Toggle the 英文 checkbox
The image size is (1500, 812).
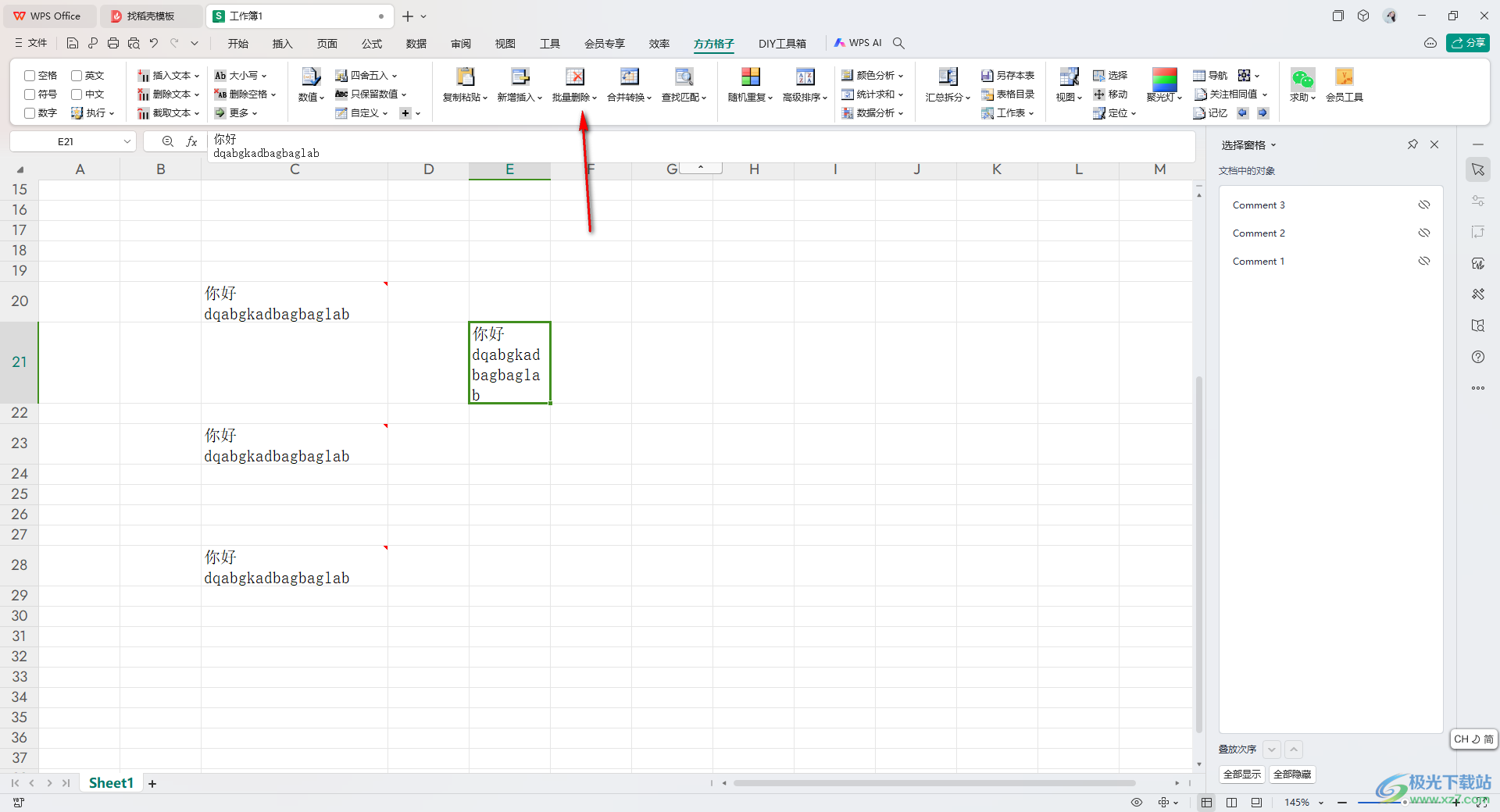pos(77,76)
